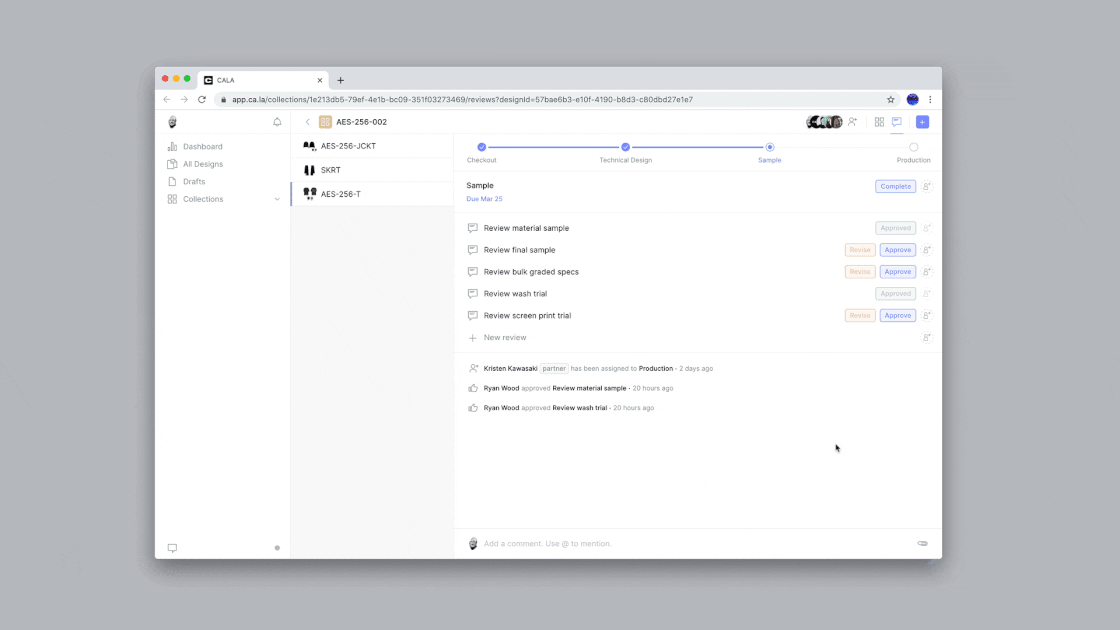Click the blue plus button in header
Viewport: 1120px width, 630px height.
[922, 122]
